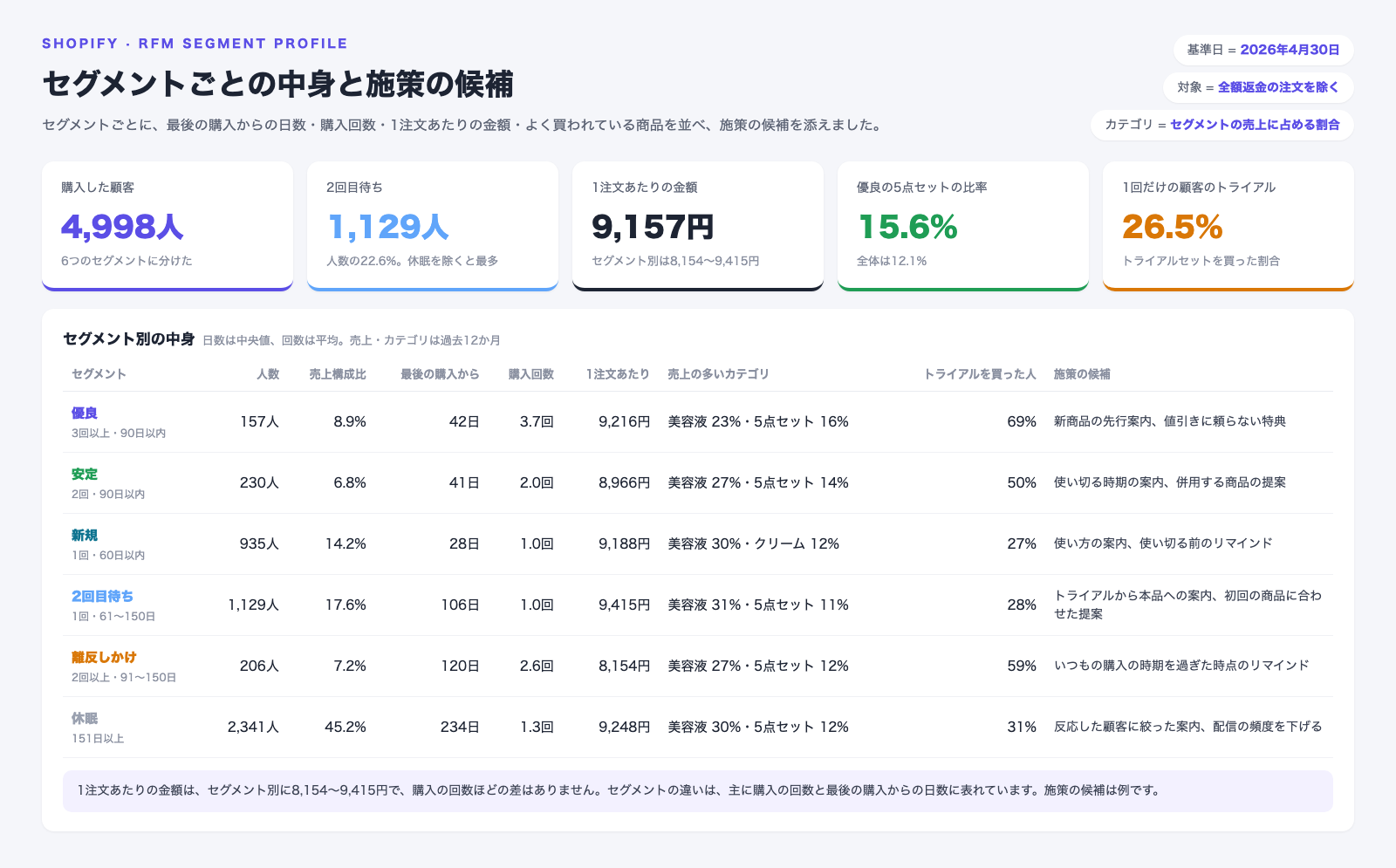The height and width of the screenshot is (868, 1396).
Task: Click いつもの購入の時期を過ぎた時点のリマインド text
Action: (x=1182, y=666)
